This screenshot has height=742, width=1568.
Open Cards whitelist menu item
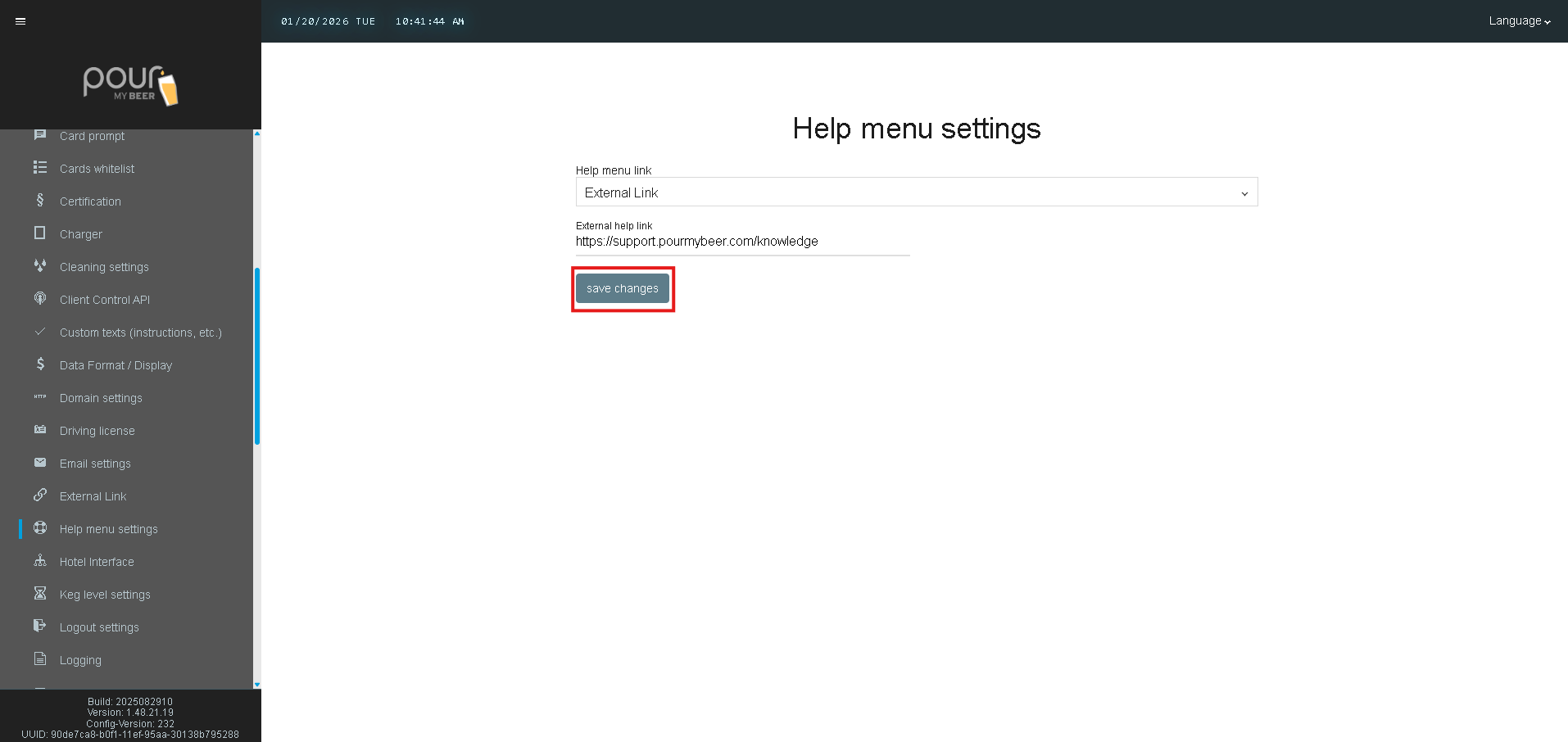[97, 169]
